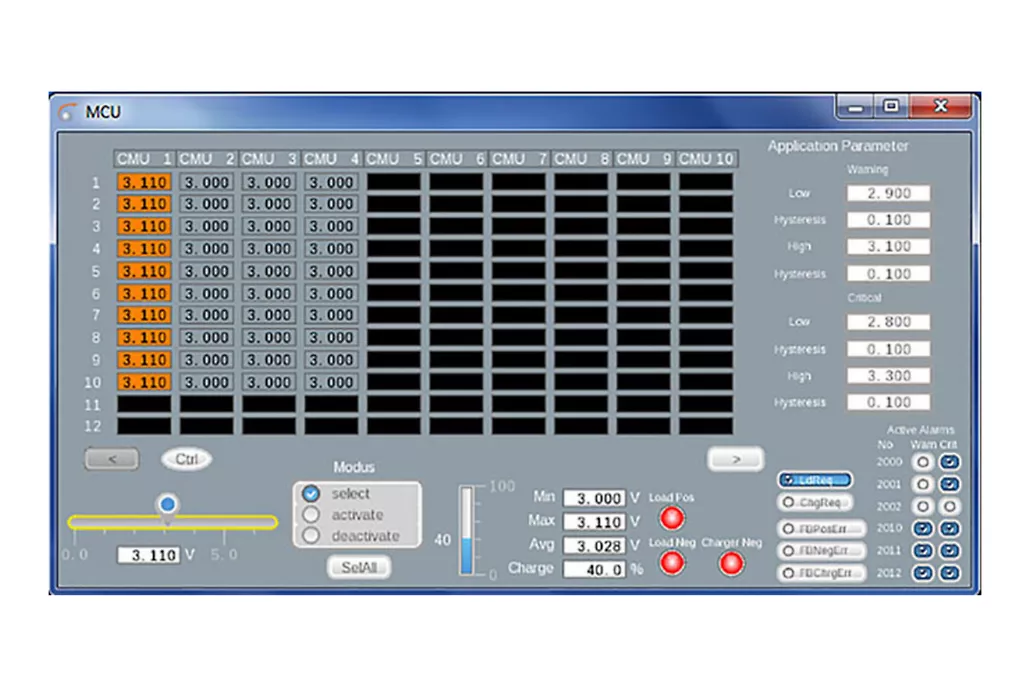The width and height of the screenshot is (1030, 687).
Task: Click the Warning Low value field 2.900
Action: [x=888, y=193]
